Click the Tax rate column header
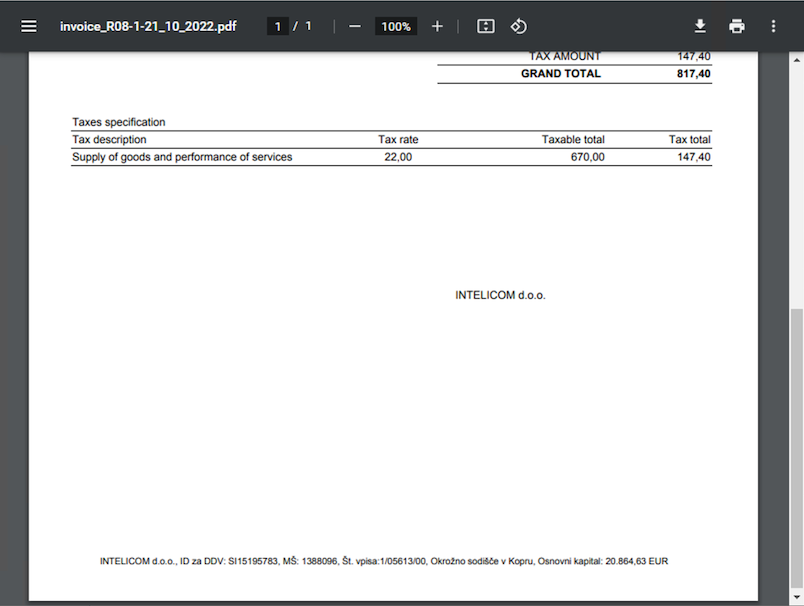The image size is (804, 606). tap(398, 139)
